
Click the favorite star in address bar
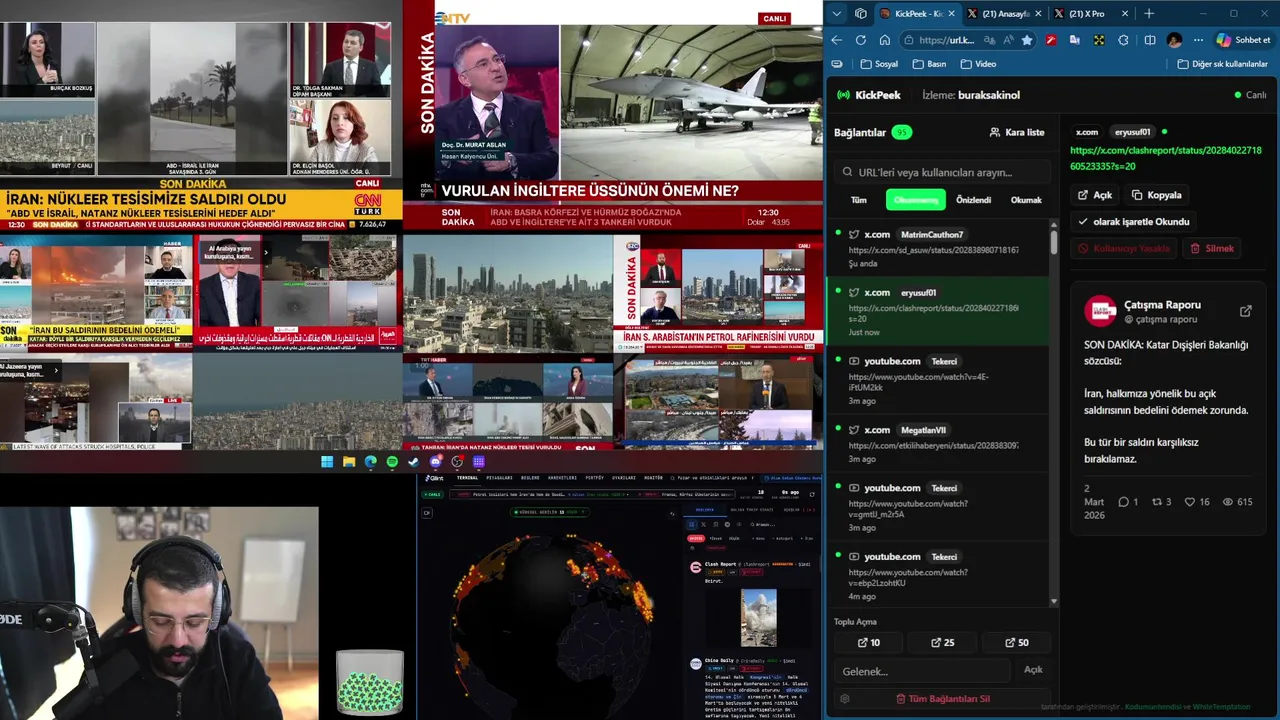tap(1026, 40)
